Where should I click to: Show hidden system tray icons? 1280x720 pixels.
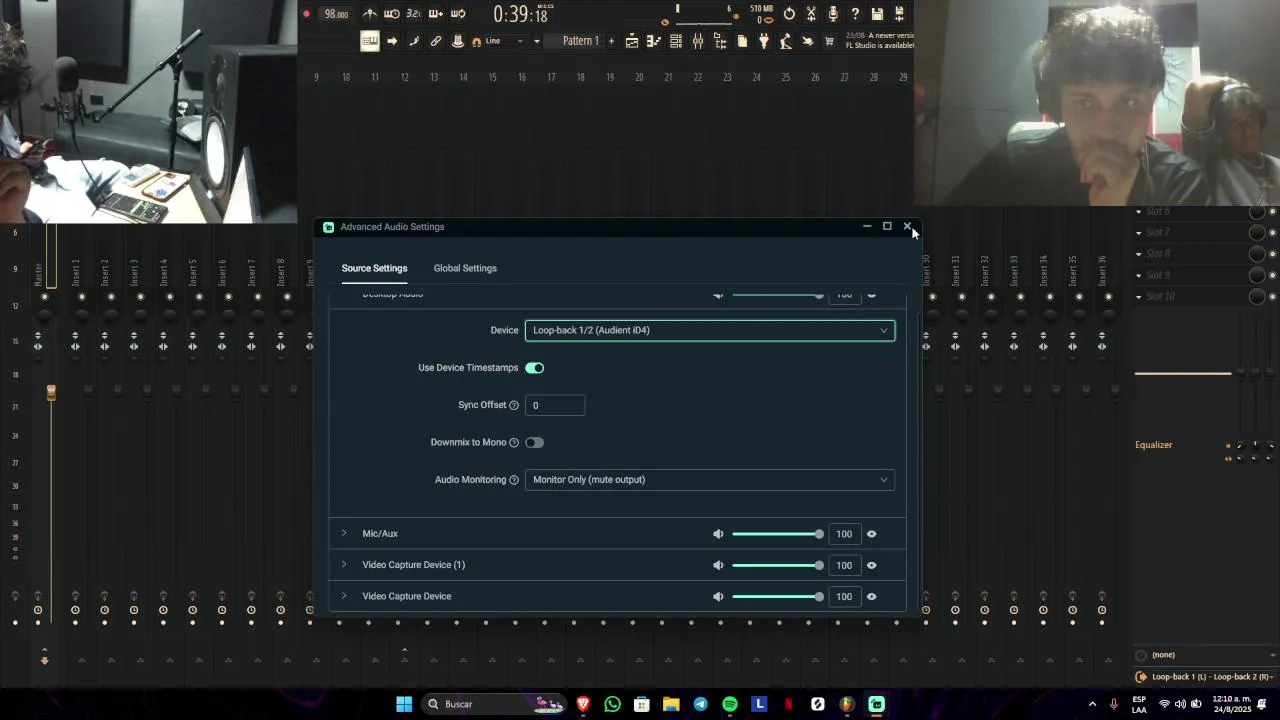pos(1092,704)
